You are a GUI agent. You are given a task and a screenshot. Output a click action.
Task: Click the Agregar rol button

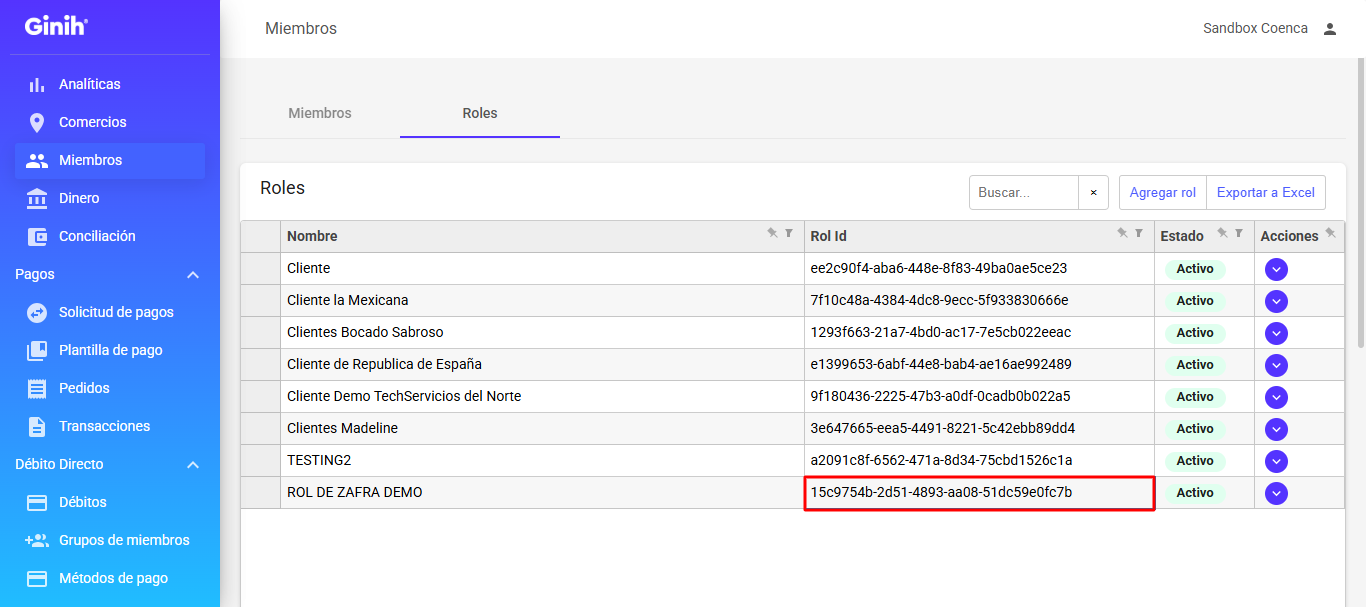(x=1162, y=193)
